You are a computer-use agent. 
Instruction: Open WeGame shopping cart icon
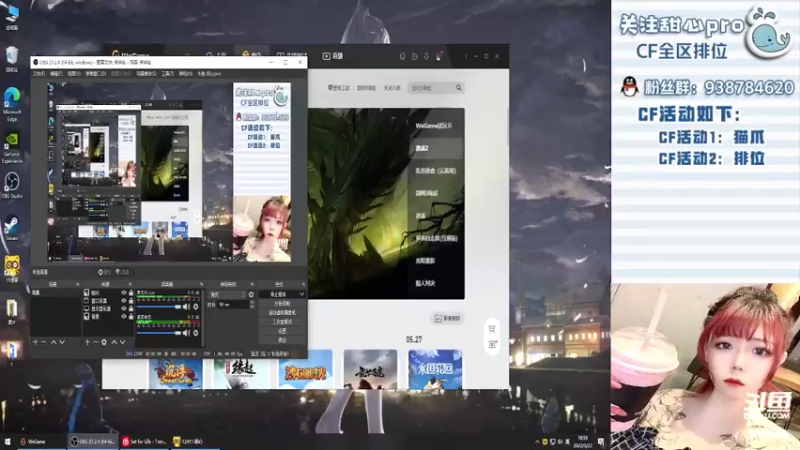[x=492, y=329]
